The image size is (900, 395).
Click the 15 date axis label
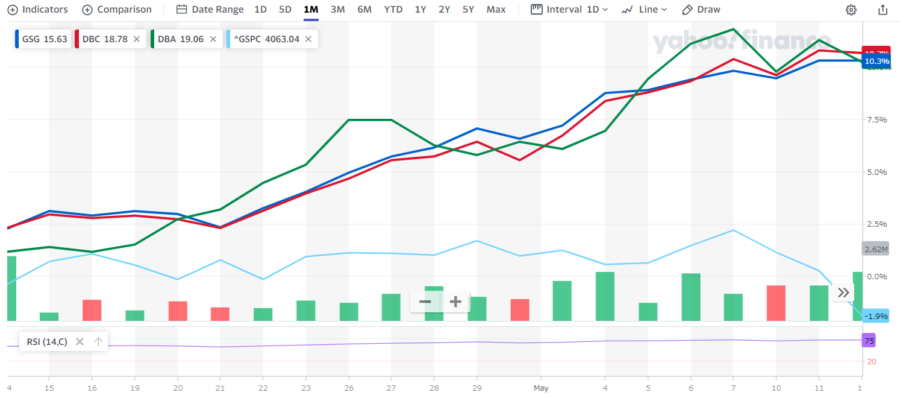pos(49,388)
